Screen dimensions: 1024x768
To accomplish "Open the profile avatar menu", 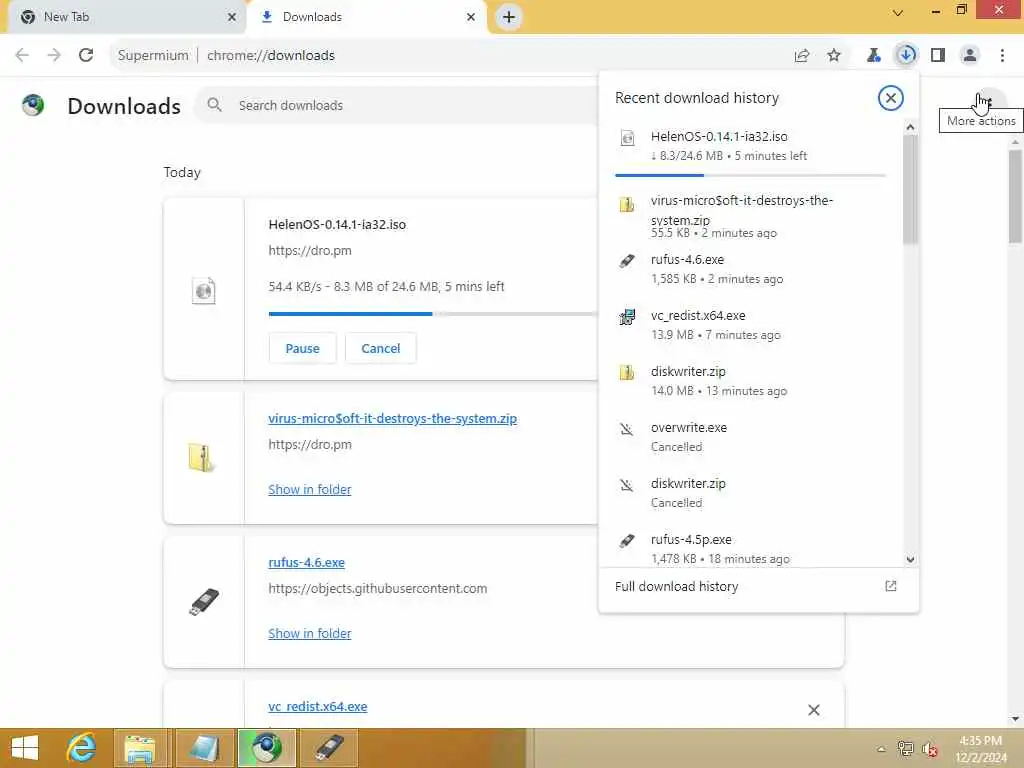I will tap(970, 55).
